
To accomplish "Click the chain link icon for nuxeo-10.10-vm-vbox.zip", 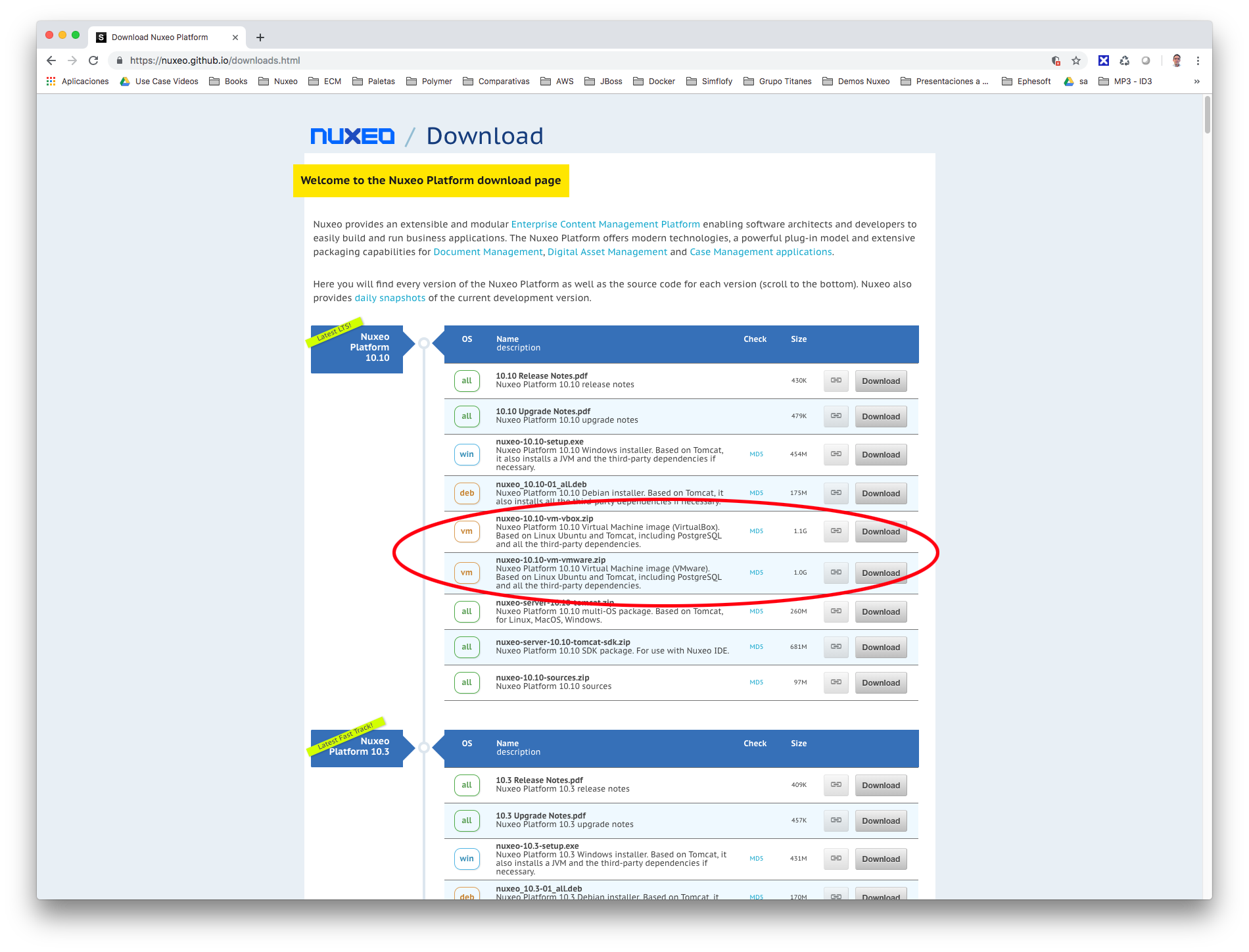I will point(836,531).
